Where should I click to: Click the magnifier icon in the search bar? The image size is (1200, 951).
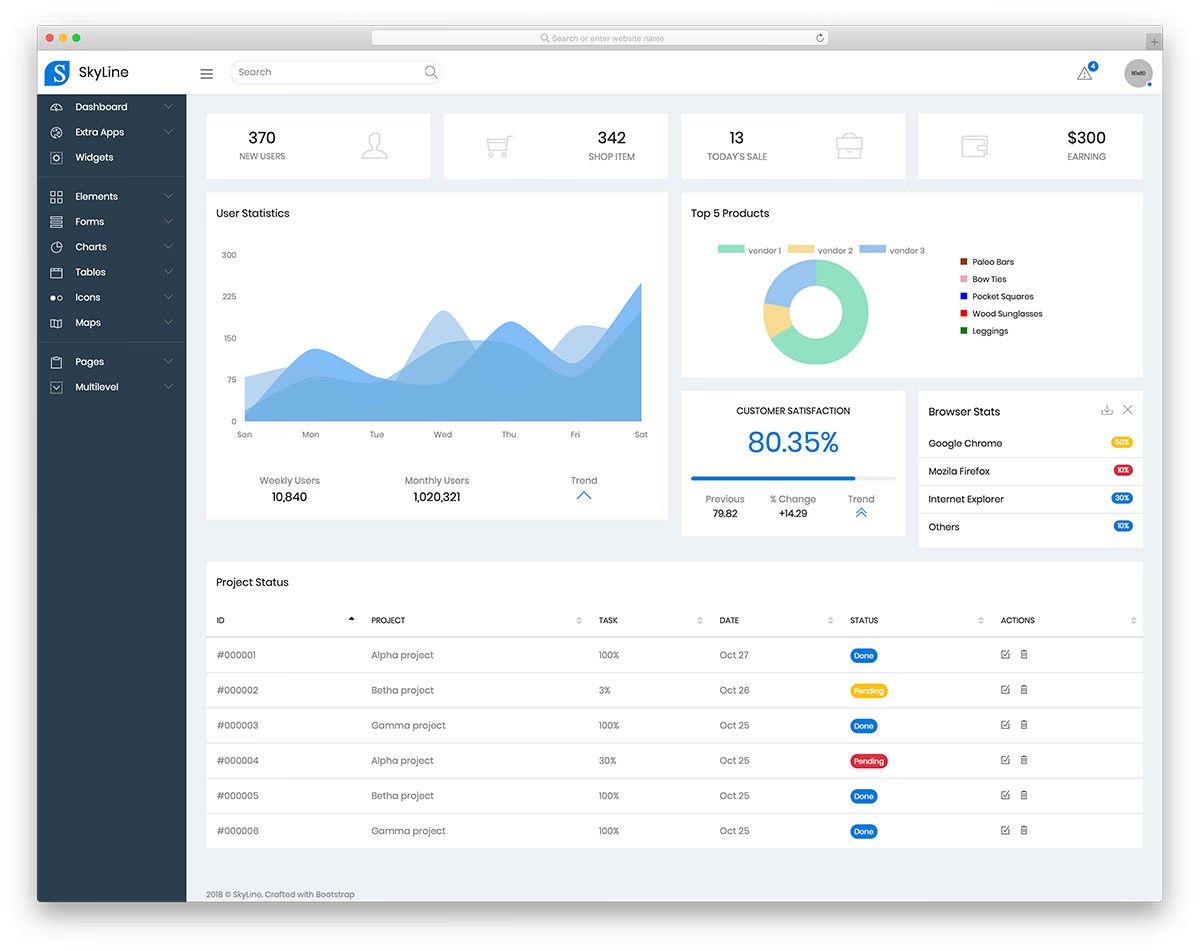[431, 72]
